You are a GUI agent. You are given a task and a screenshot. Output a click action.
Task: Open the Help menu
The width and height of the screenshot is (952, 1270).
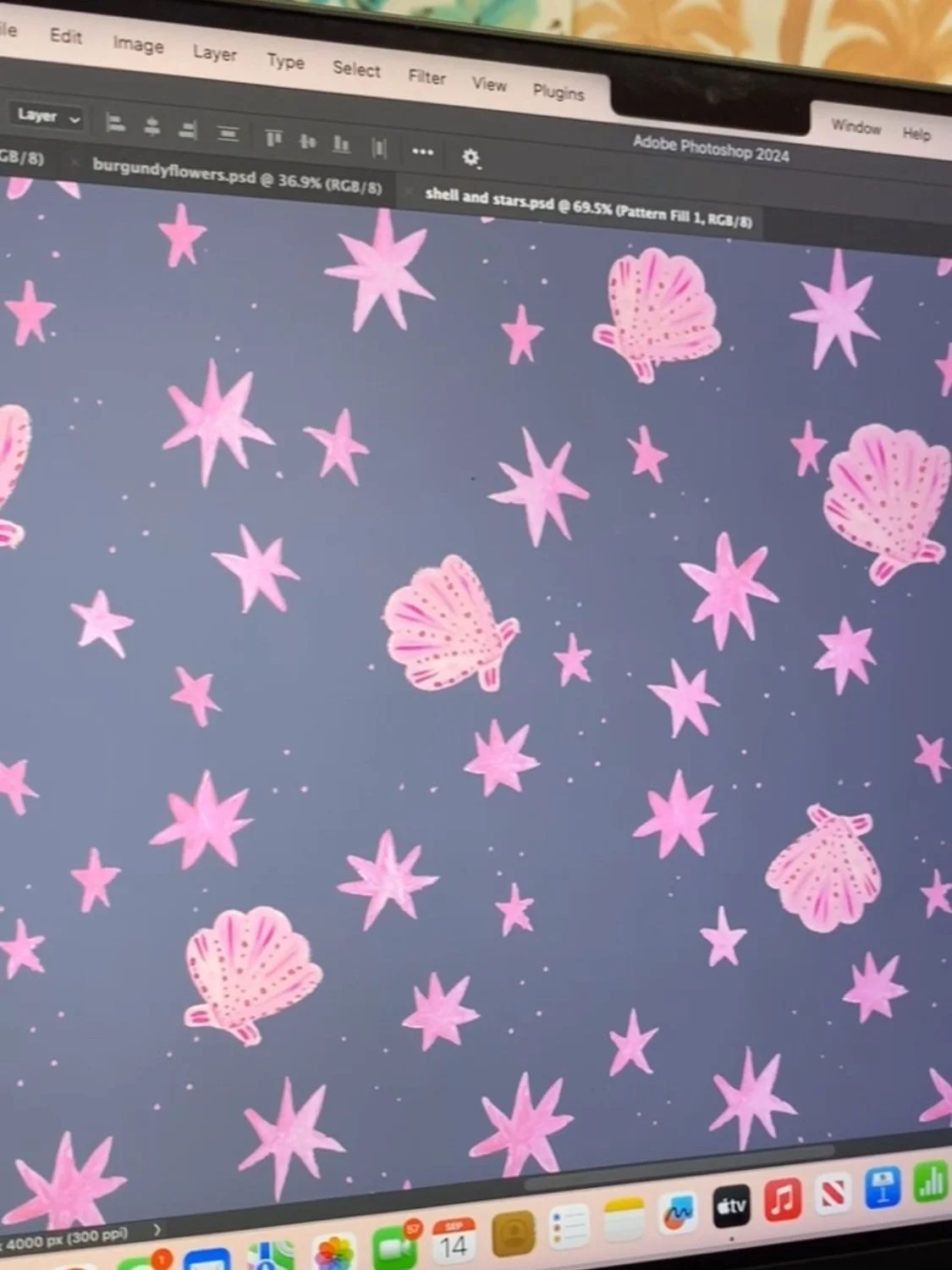[916, 134]
